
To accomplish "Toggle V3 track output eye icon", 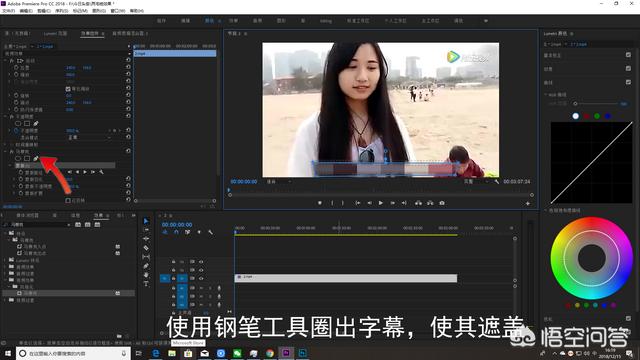I will pyautogui.click(x=201, y=262).
